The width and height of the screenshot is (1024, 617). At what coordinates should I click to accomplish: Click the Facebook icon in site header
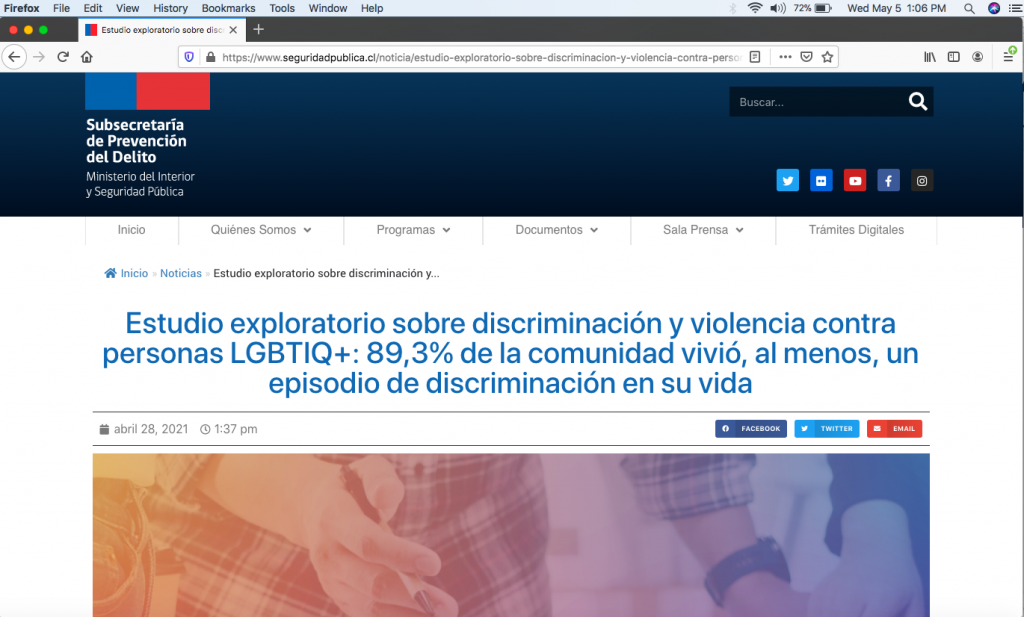(x=888, y=181)
